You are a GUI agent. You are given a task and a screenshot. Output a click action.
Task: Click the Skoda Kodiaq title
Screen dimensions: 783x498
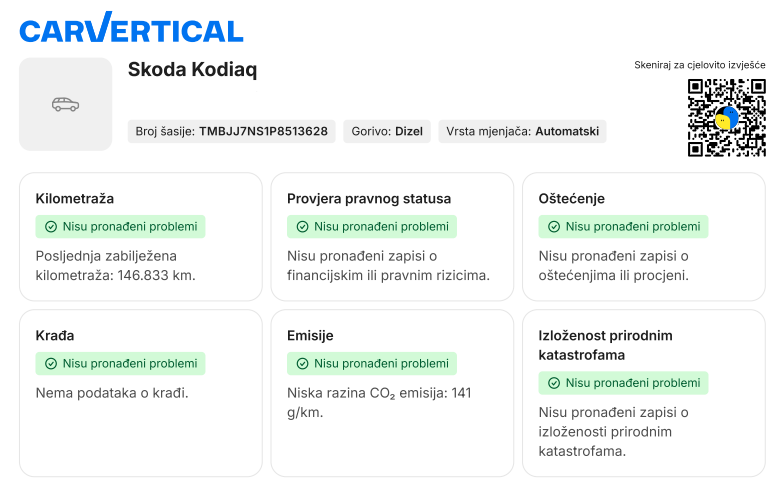[193, 69]
